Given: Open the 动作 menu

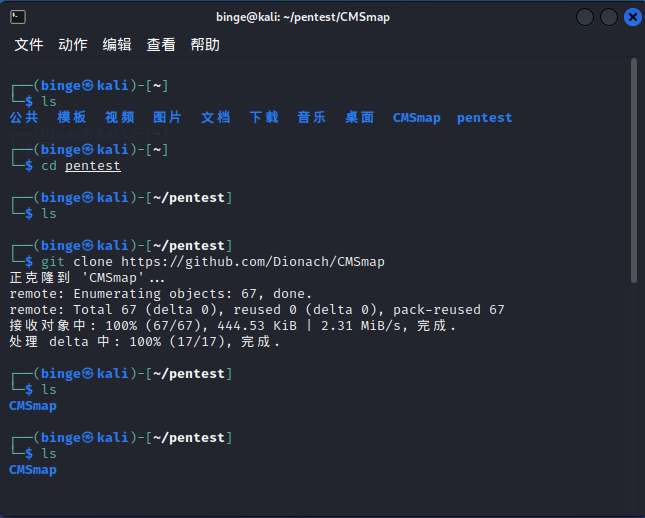Looking at the screenshot, I should click(73, 44).
